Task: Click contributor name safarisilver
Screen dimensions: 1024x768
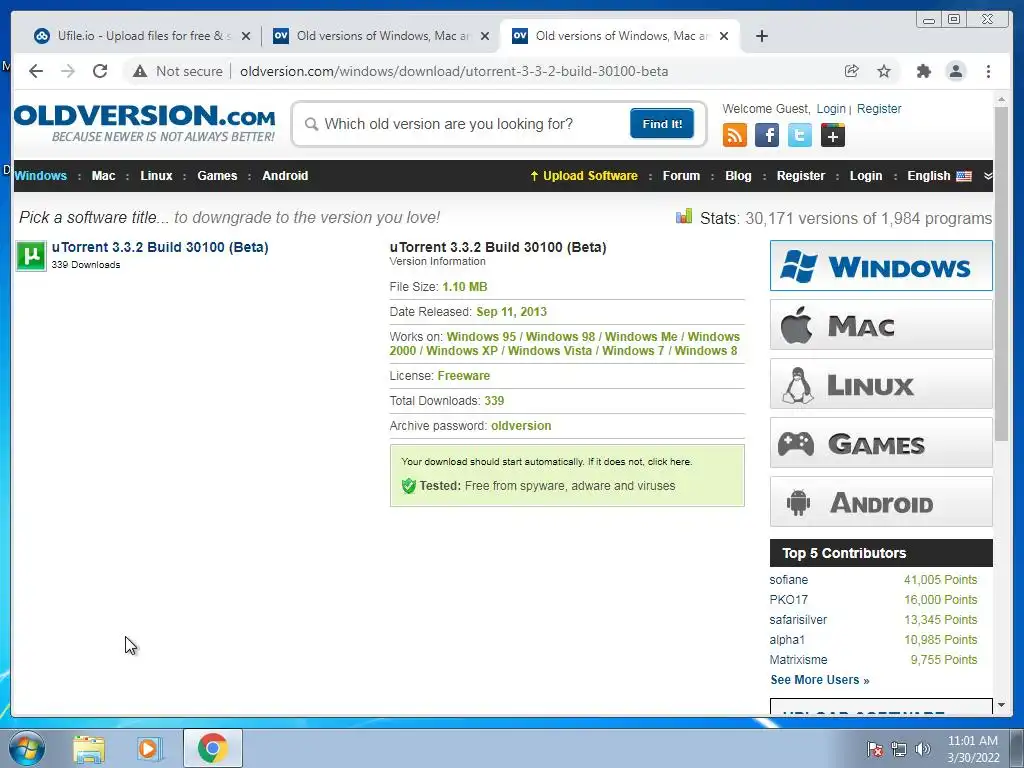Action: [x=798, y=620]
